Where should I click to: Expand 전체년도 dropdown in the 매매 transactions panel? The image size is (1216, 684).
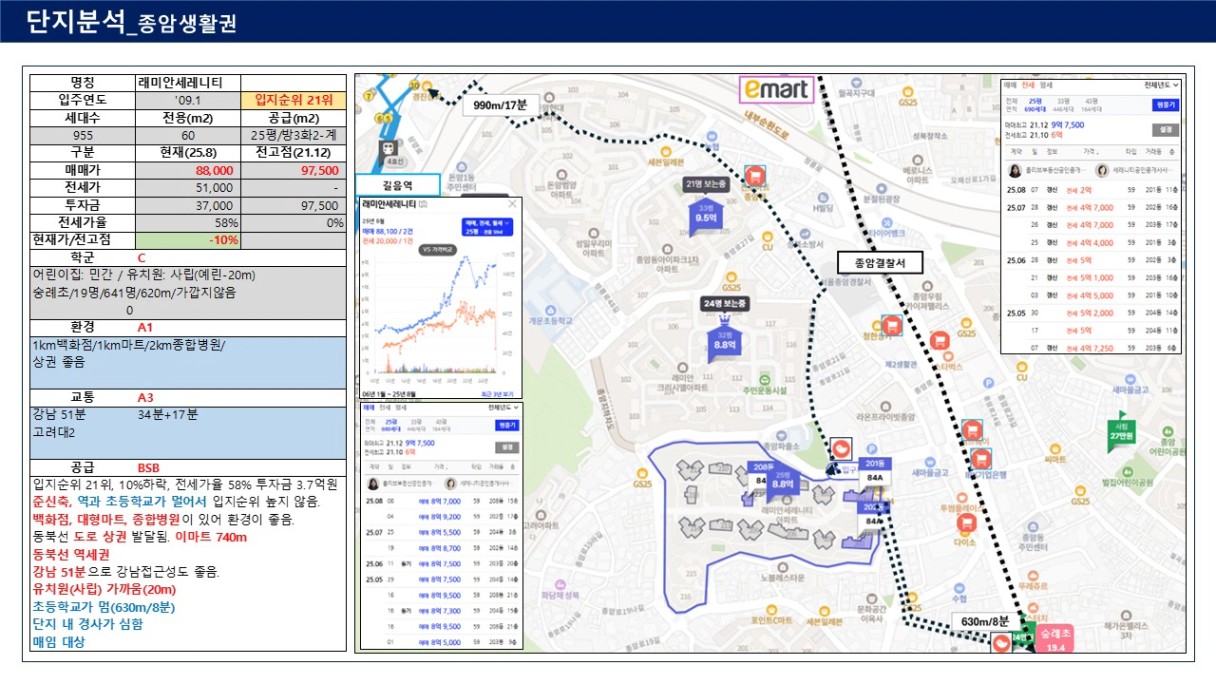pos(503,408)
